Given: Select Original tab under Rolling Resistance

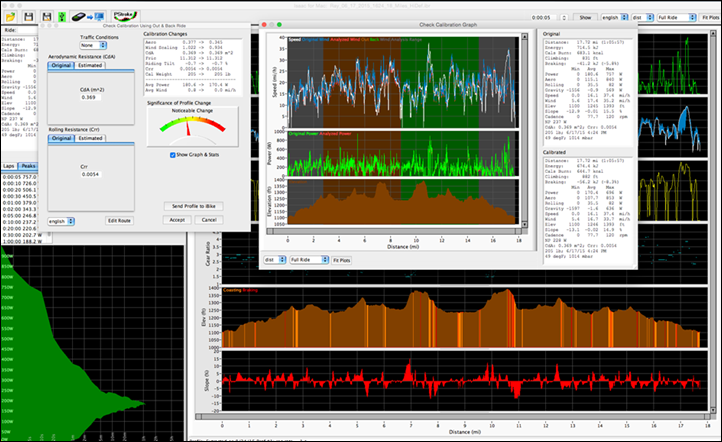Looking at the screenshot, I should tap(61, 138).
